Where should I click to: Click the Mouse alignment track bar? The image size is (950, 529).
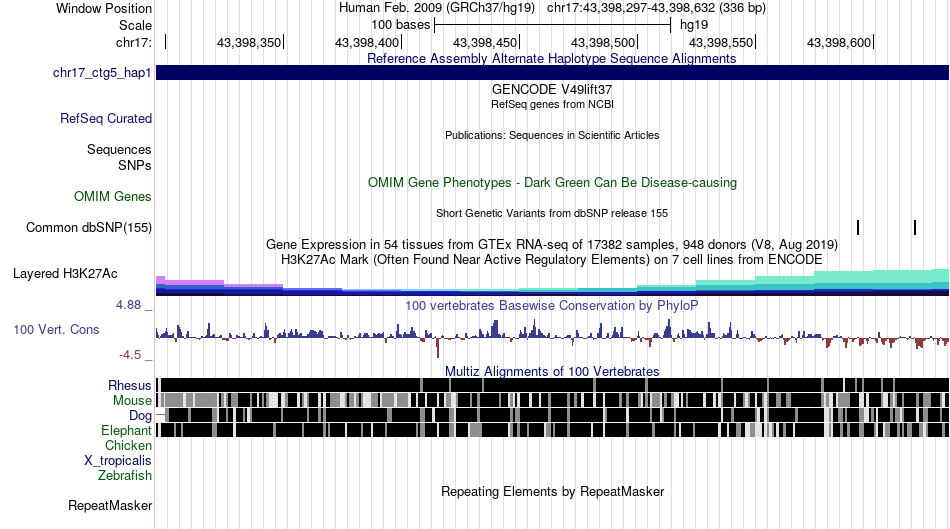552,401
